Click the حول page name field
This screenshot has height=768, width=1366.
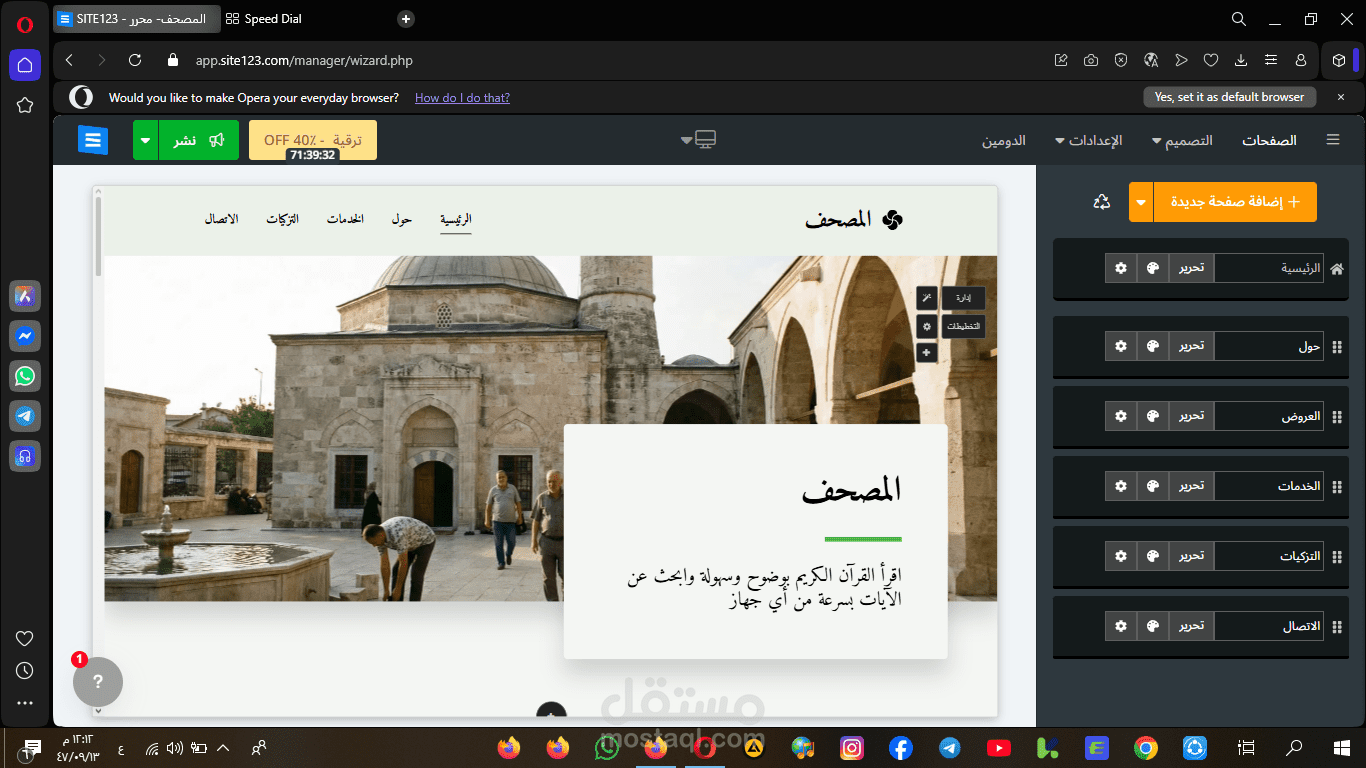1269,346
